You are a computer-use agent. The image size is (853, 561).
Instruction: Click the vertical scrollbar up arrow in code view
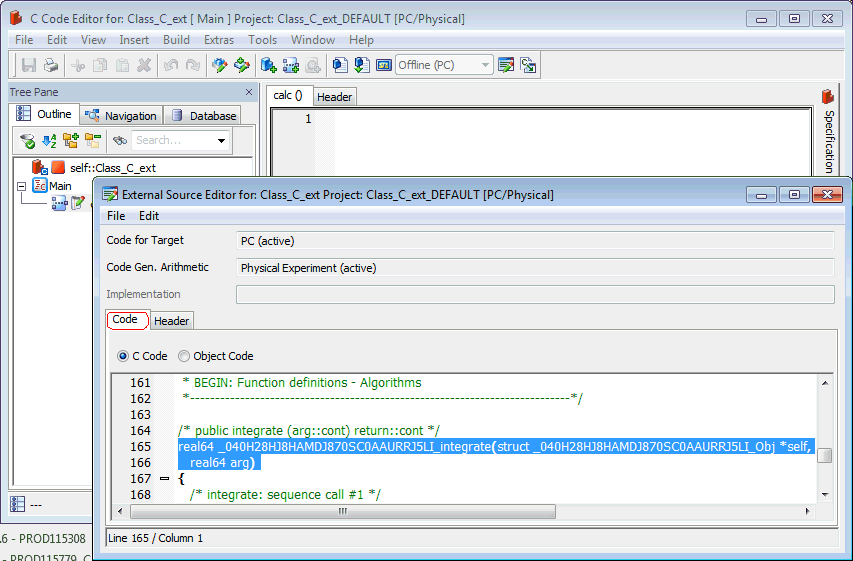pyautogui.click(x=825, y=383)
